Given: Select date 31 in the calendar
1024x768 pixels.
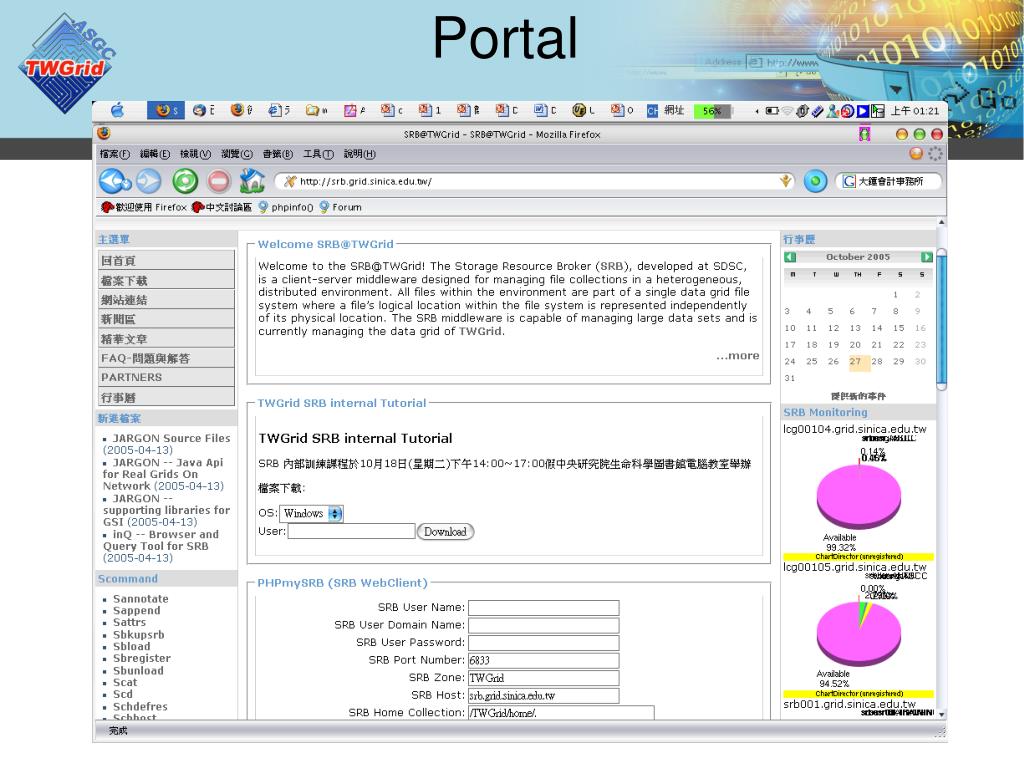Looking at the screenshot, I should pos(790,378).
